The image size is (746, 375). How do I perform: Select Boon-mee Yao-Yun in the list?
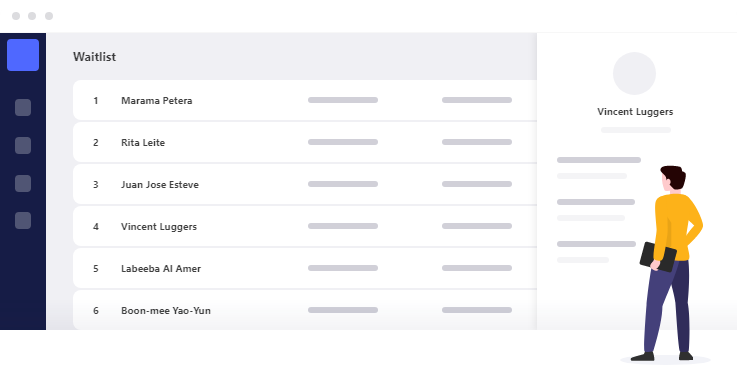(x=305, y=310)
